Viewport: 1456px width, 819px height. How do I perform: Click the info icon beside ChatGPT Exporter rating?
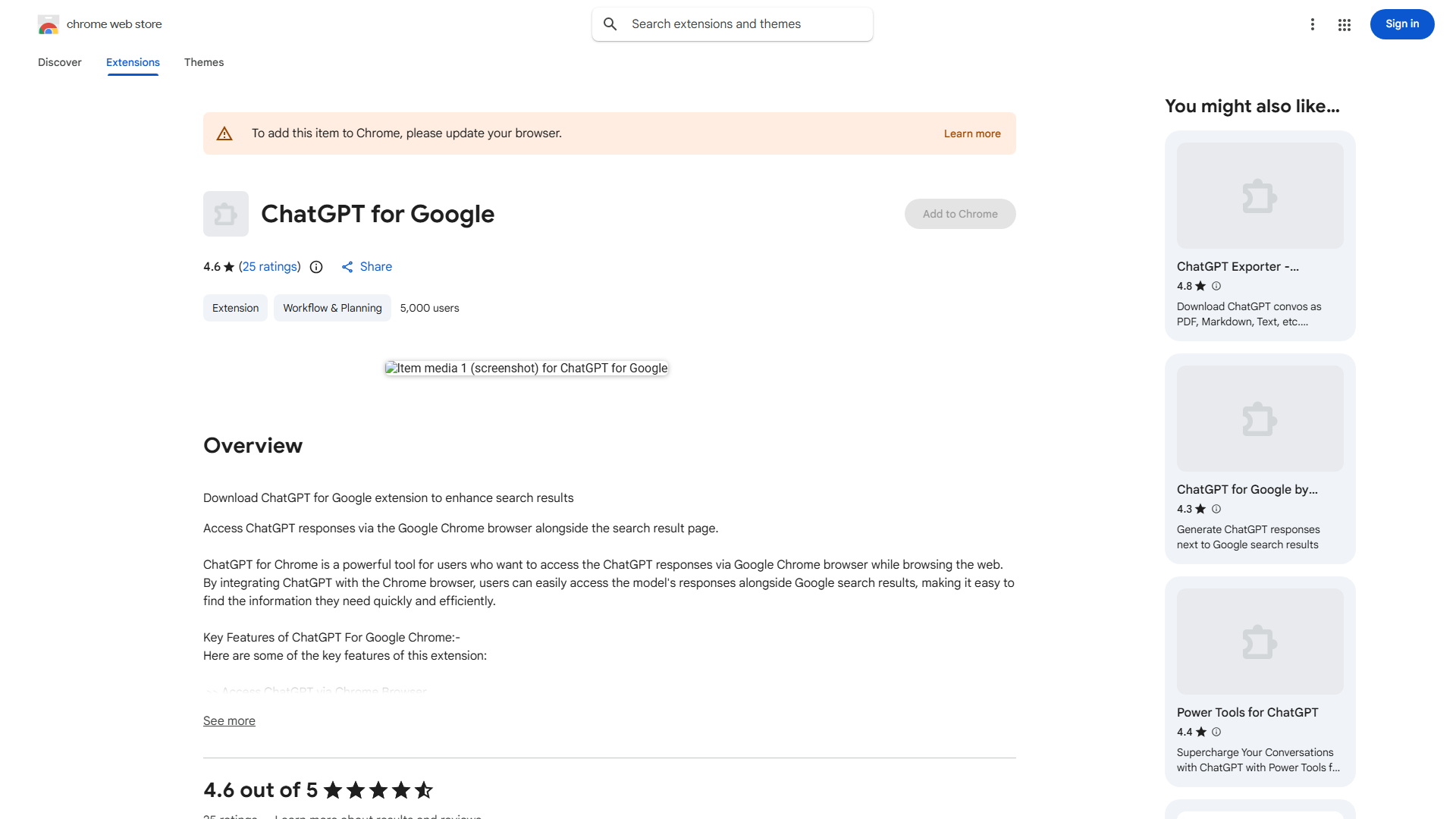tap(1216, 286)
